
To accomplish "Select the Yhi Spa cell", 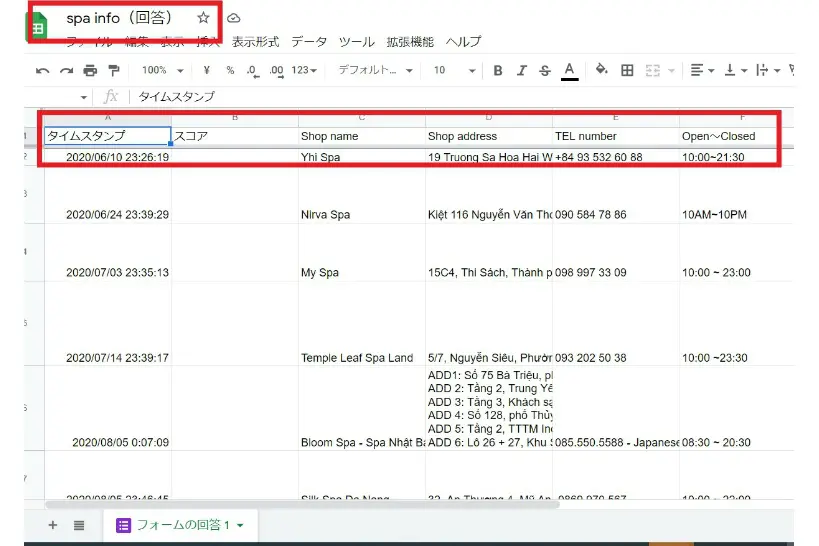I will click(362, 157).
